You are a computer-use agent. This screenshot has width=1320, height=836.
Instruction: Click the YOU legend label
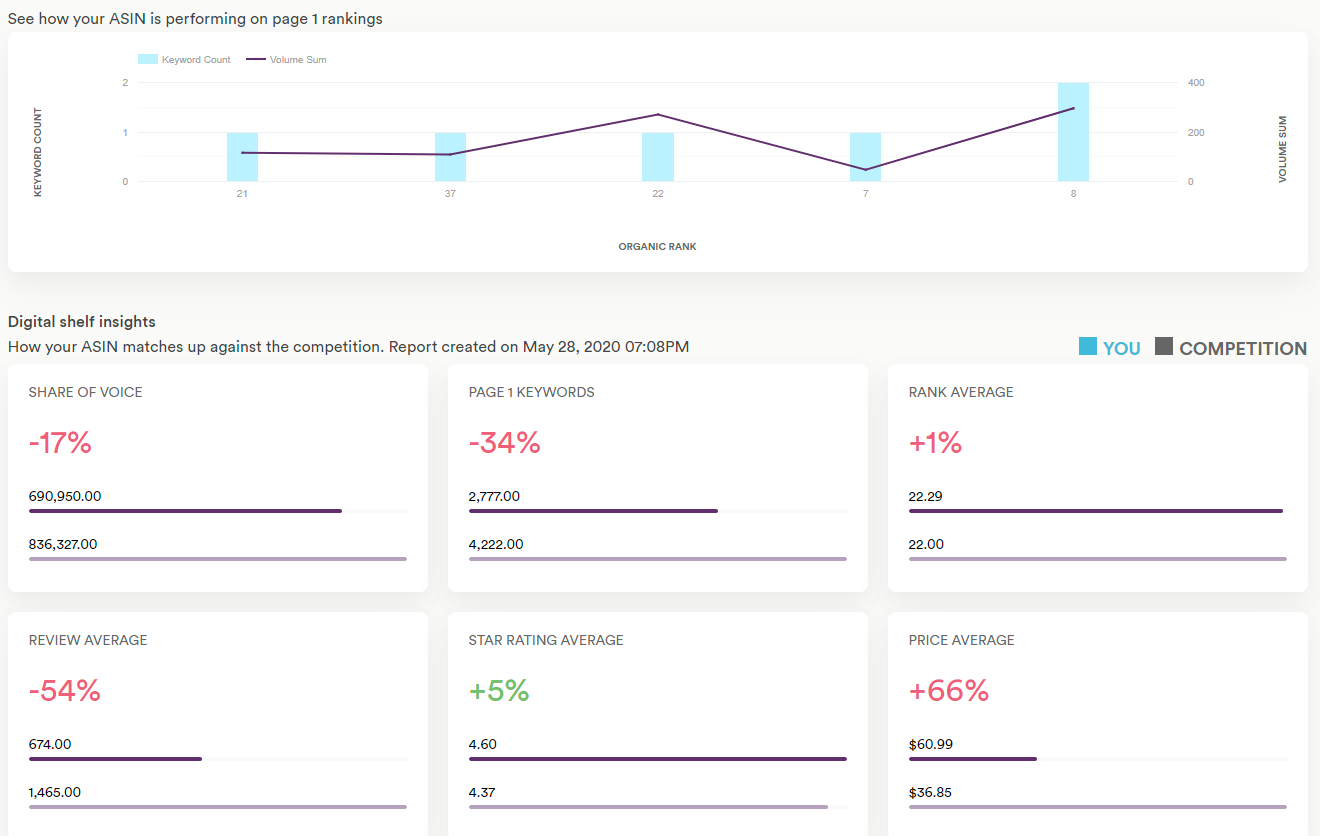[x=1122, y=348]
